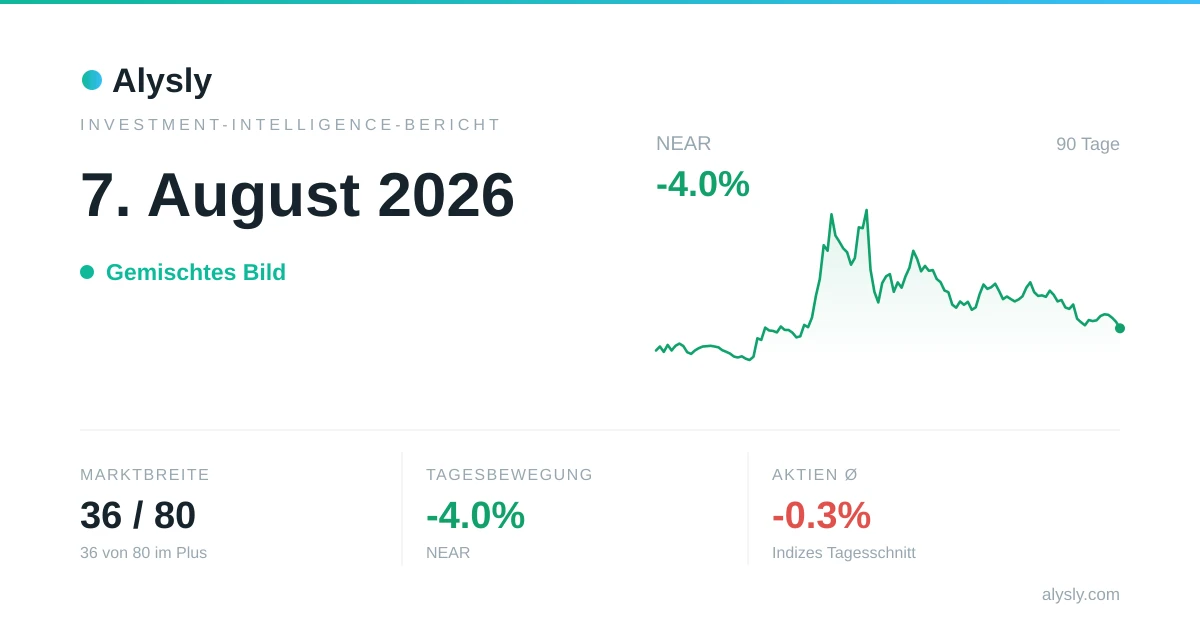Select the Aktien Ø heading
Image resolution: width=1200 pixels, height=630 pixels.
pos(815,475)
